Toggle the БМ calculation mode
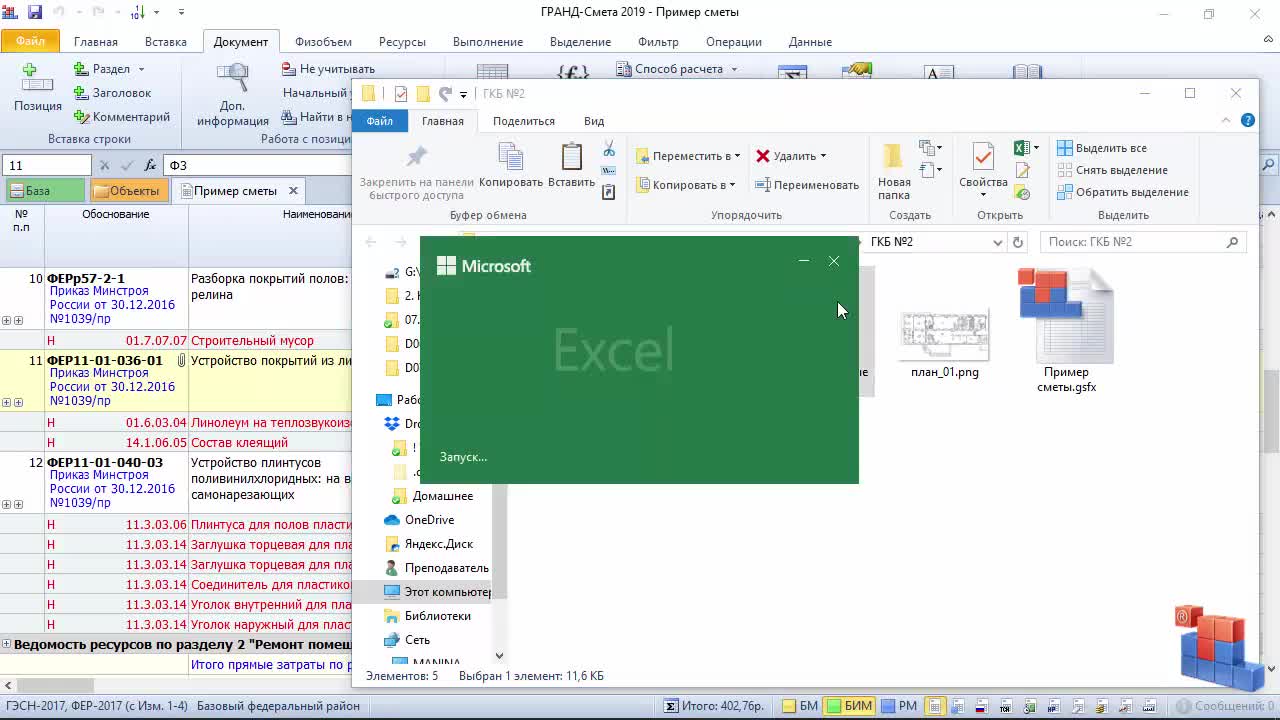This screenshot has width=1280, height=720. click(800, 706)
